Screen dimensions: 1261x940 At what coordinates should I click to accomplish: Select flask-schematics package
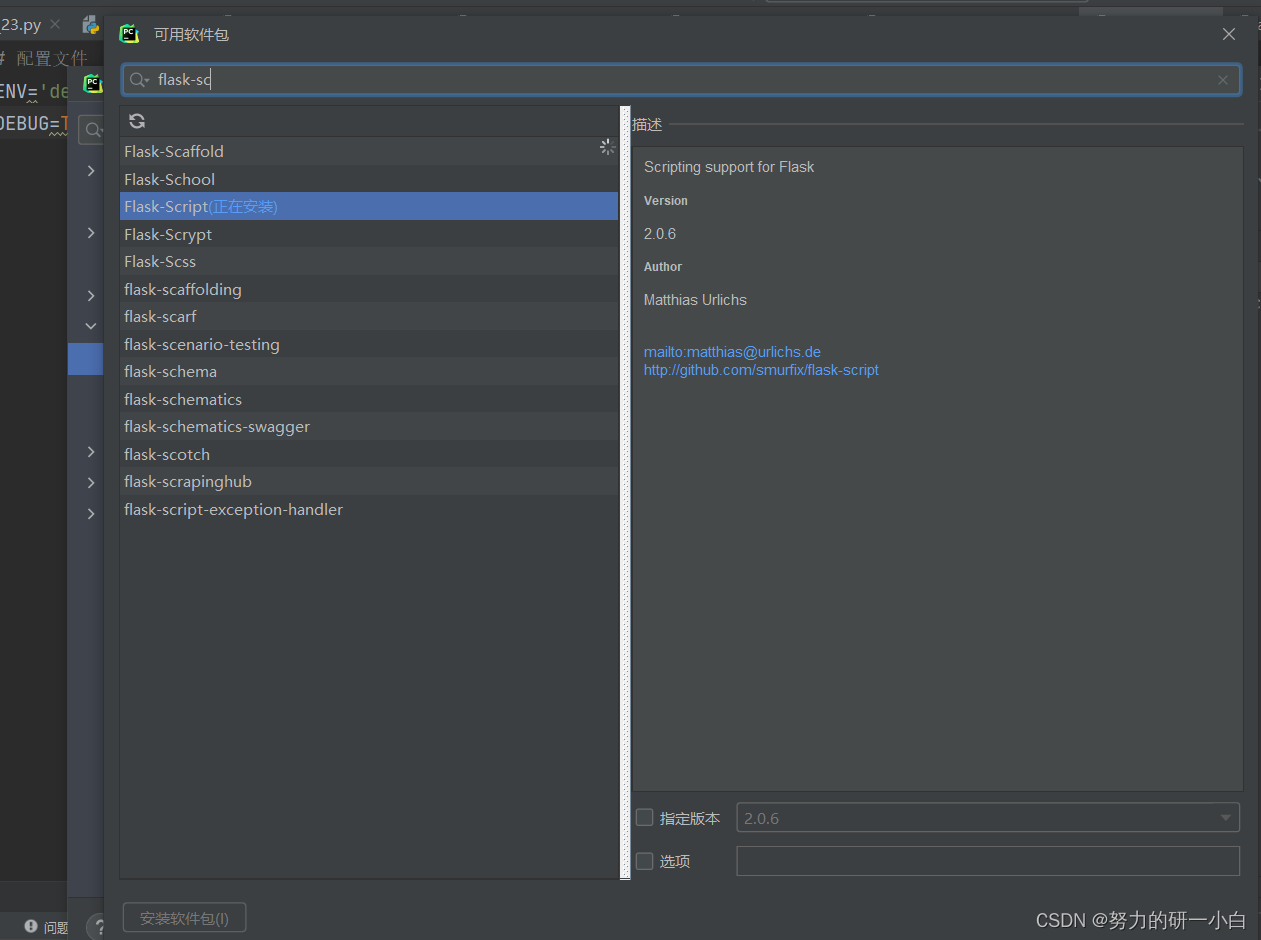pos(369,399)
